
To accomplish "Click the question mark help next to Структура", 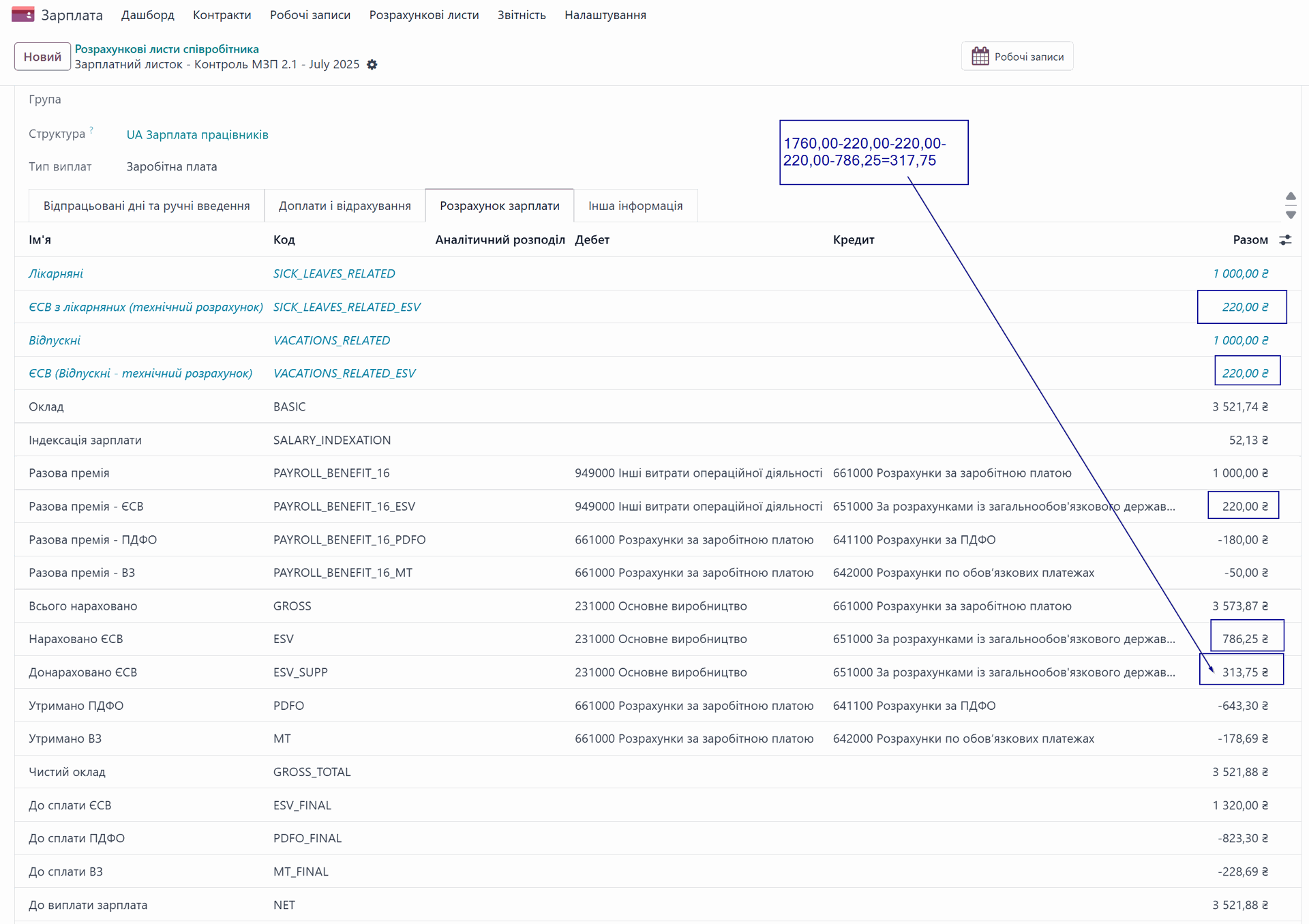I will pyautogui.click(x=91, y=130).
